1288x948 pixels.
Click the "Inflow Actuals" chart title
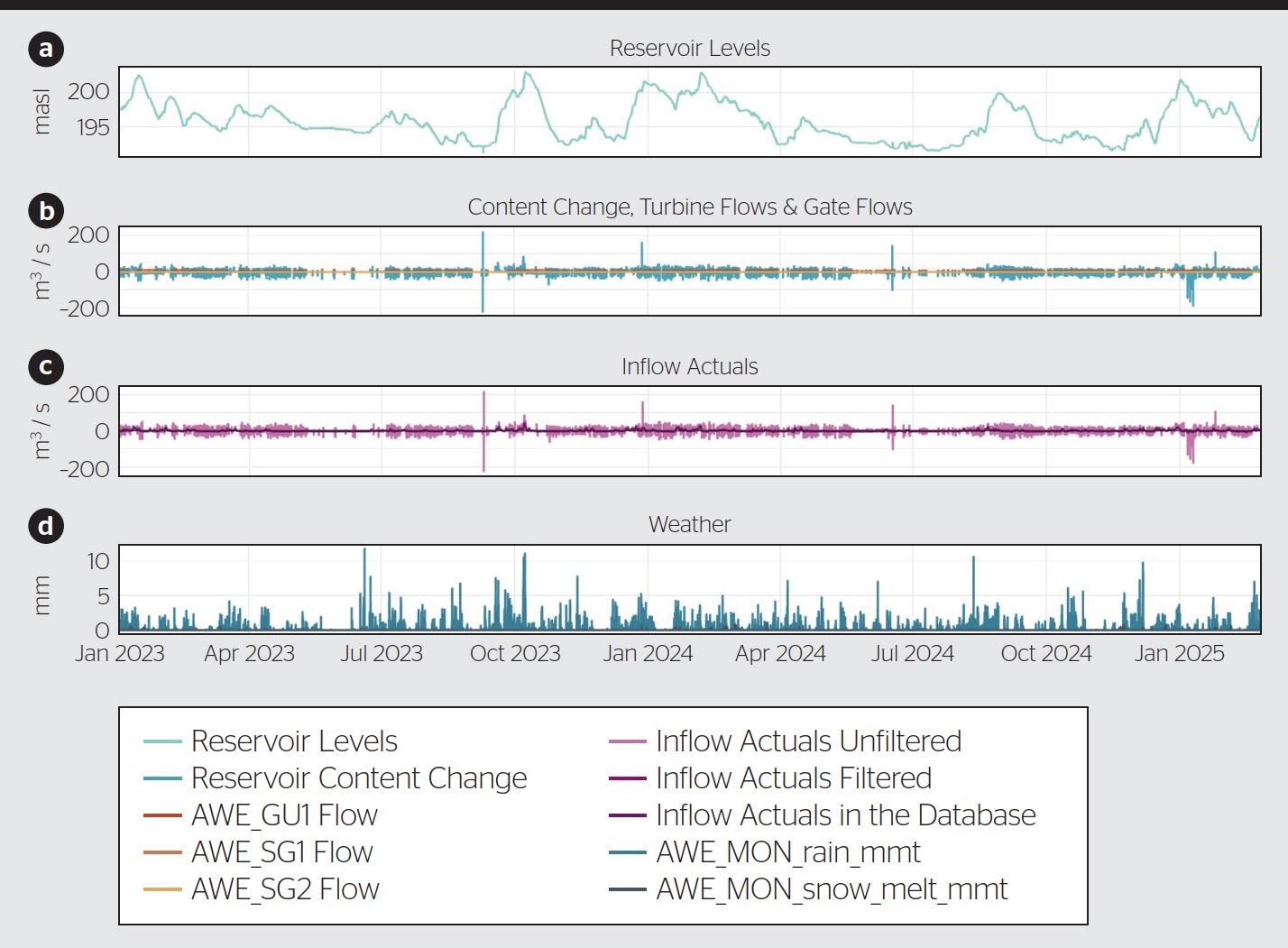coord(689,367)
